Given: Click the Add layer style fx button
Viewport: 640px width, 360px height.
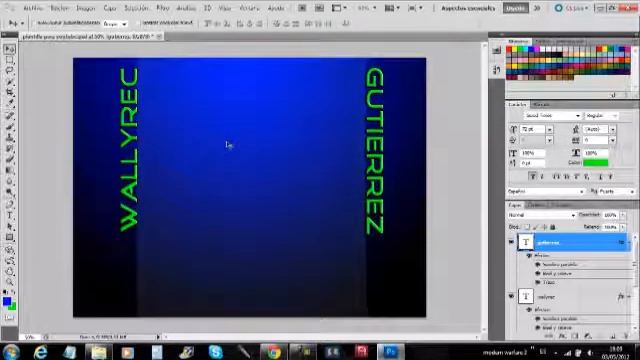Looking at the screenshot, I should point(562,336).
